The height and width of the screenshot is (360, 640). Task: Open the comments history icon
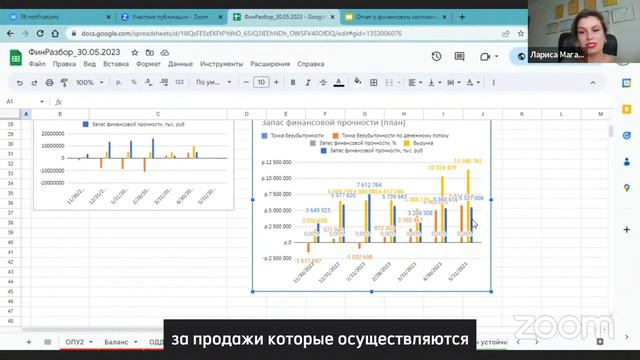(459, 56)
